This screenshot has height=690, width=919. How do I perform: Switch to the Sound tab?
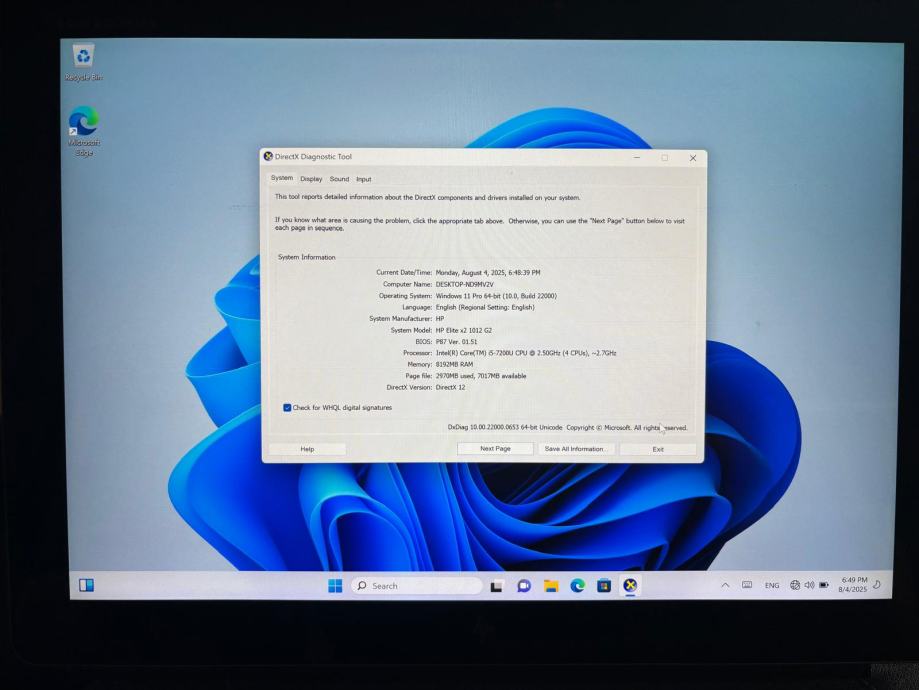tap(339, 179)
